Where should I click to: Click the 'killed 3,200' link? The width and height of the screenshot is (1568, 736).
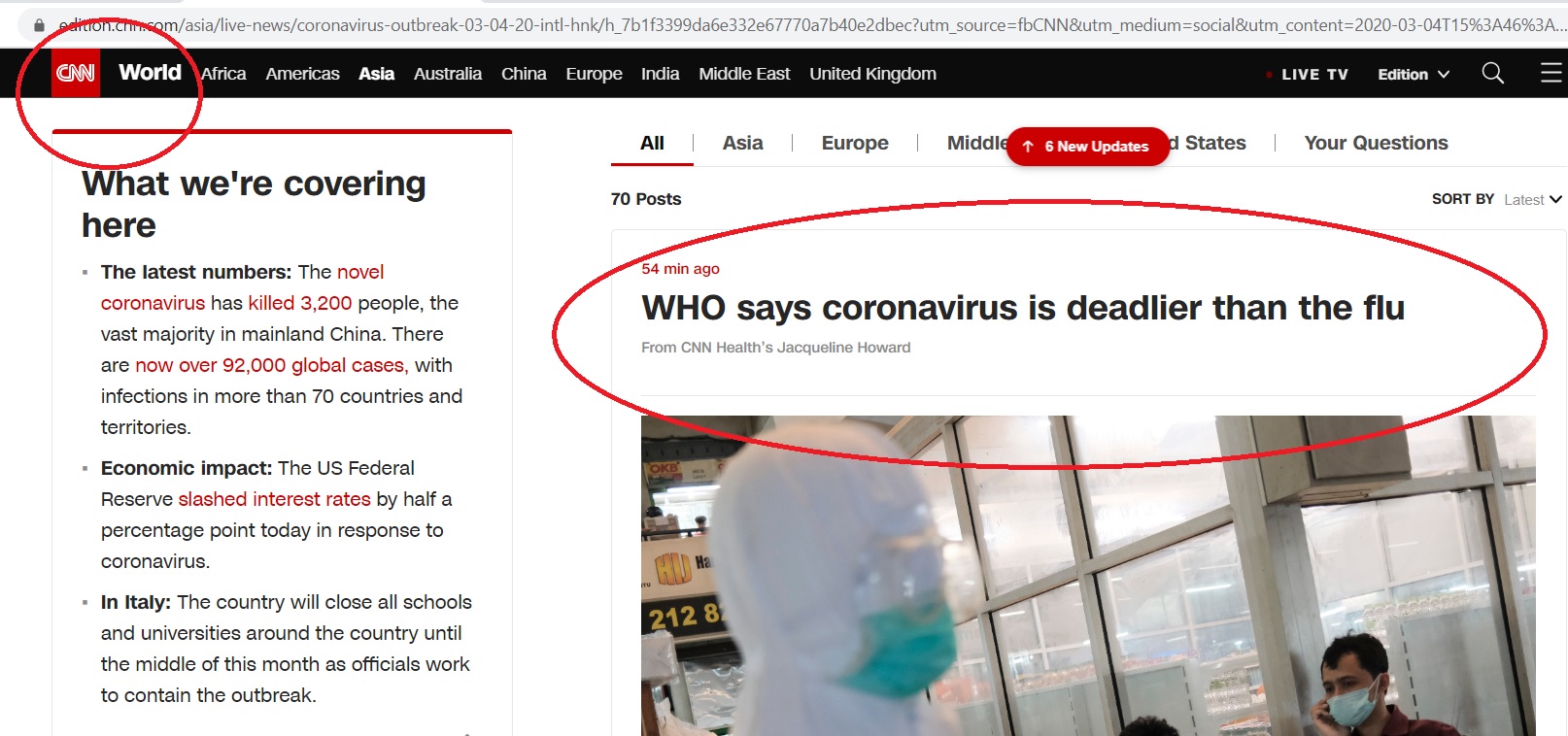point(300,303)
